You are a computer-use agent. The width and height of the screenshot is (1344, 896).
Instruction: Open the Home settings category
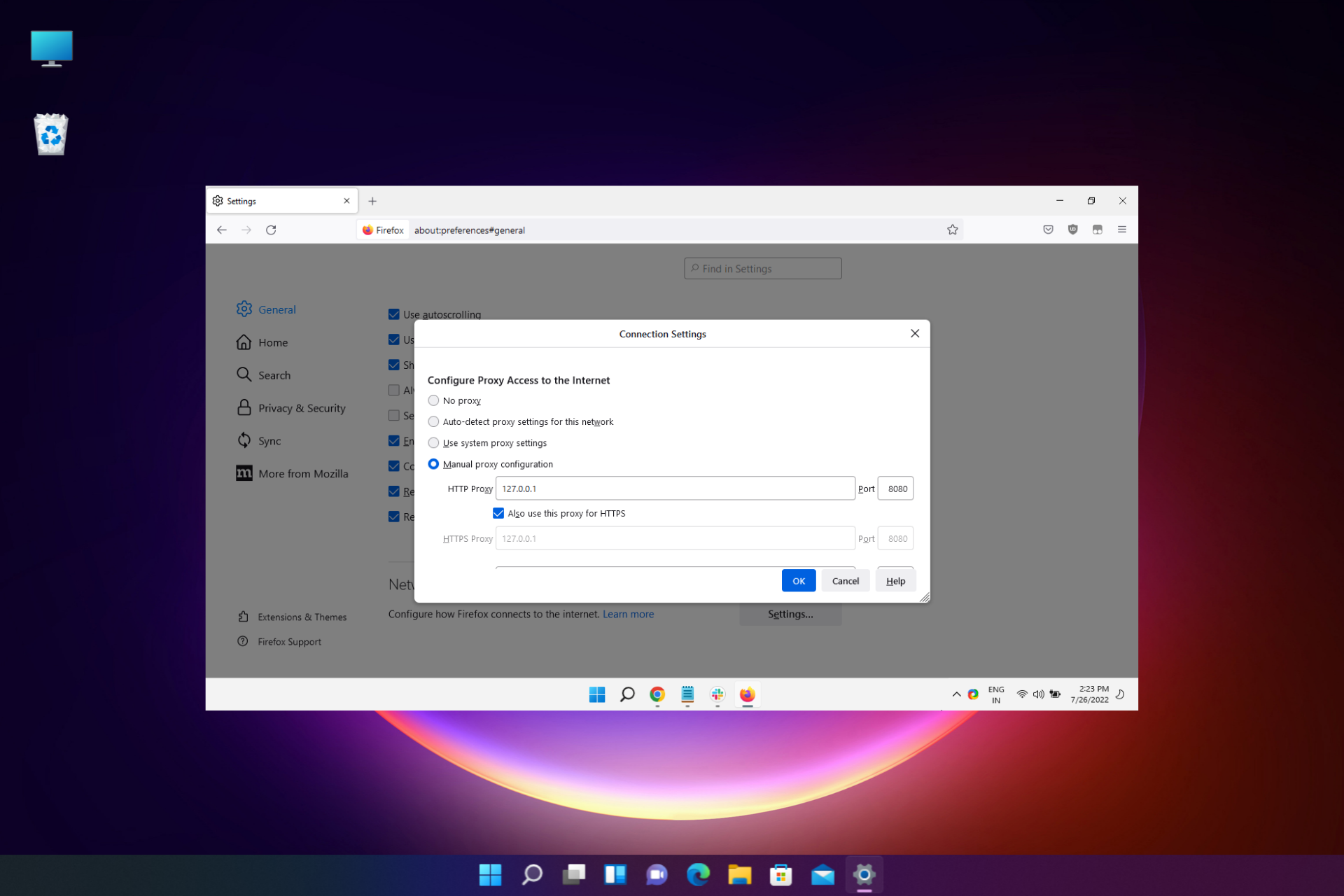pos(262,342)
